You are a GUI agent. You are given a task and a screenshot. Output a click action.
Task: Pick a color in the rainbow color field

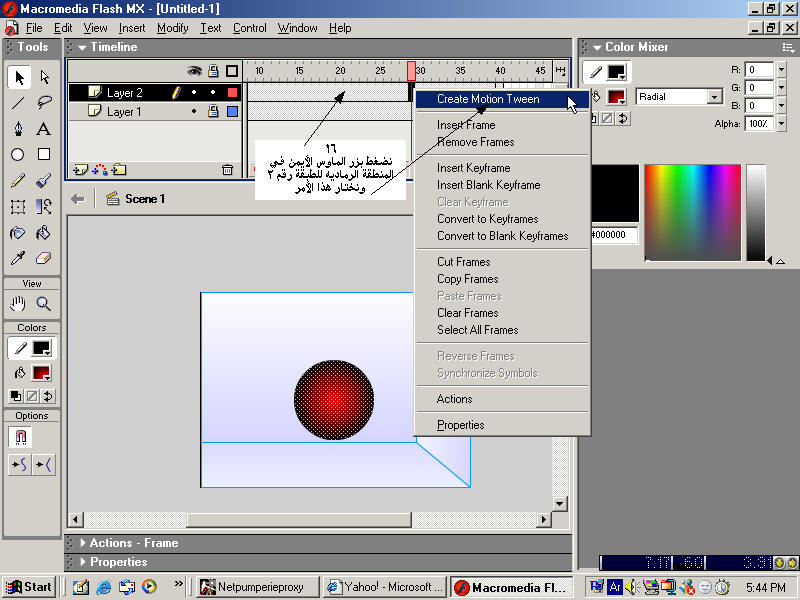point(693,212)
